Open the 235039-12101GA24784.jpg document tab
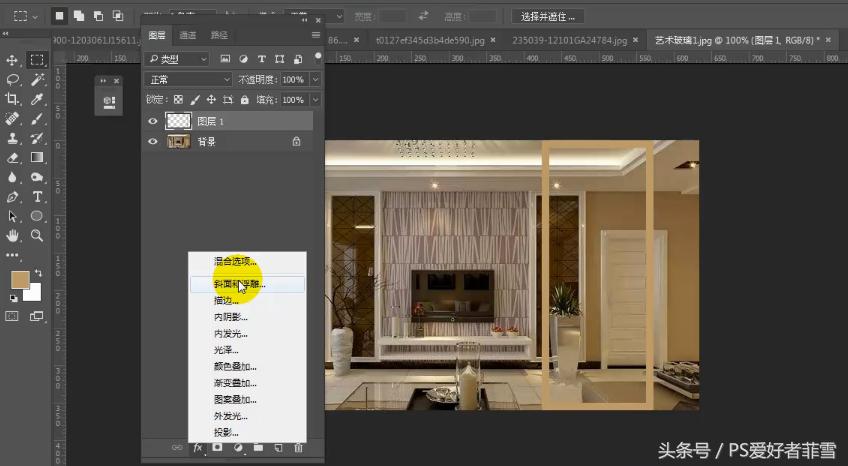Viewport: 848px width, 466px height. click(x=569, y=41)
